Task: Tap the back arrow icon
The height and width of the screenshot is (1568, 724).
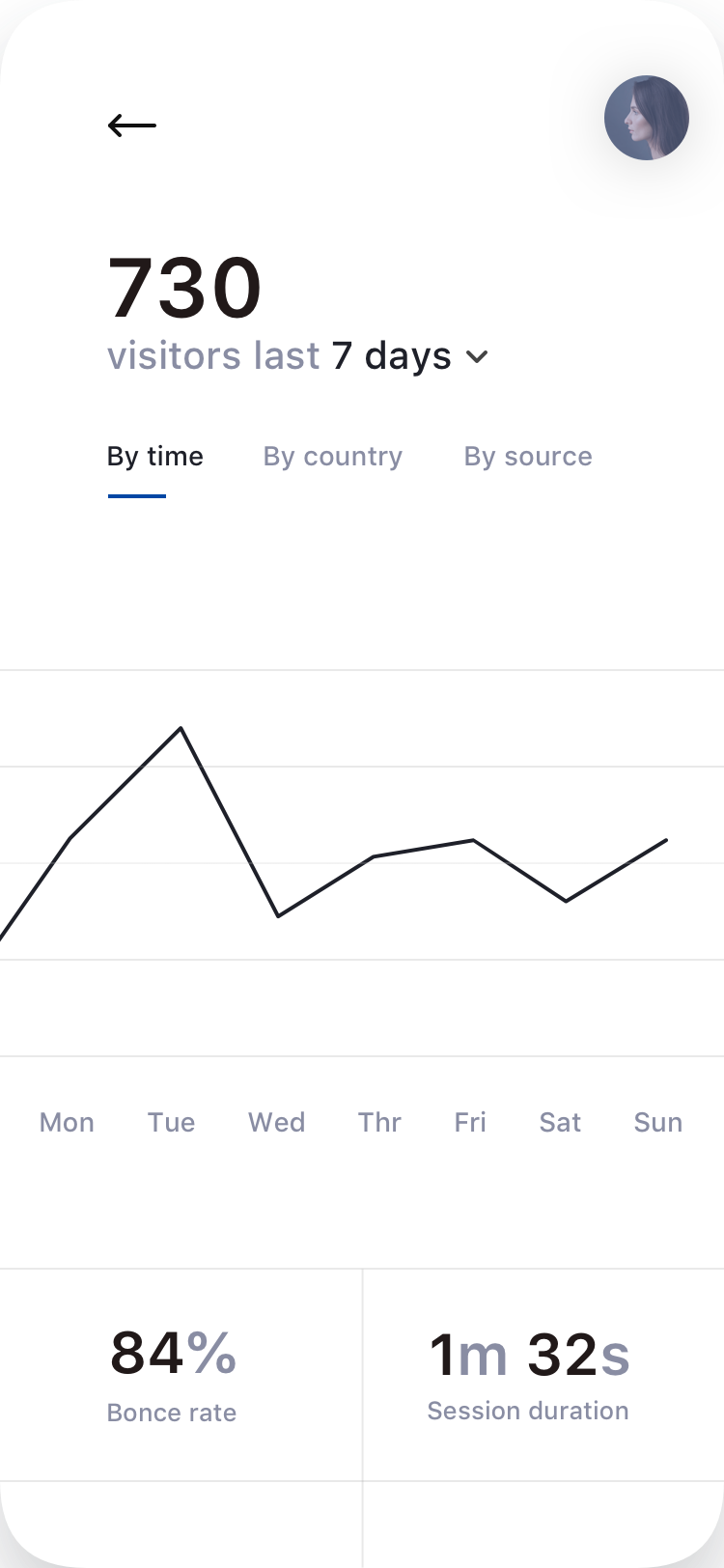Action: click(132, 125)
